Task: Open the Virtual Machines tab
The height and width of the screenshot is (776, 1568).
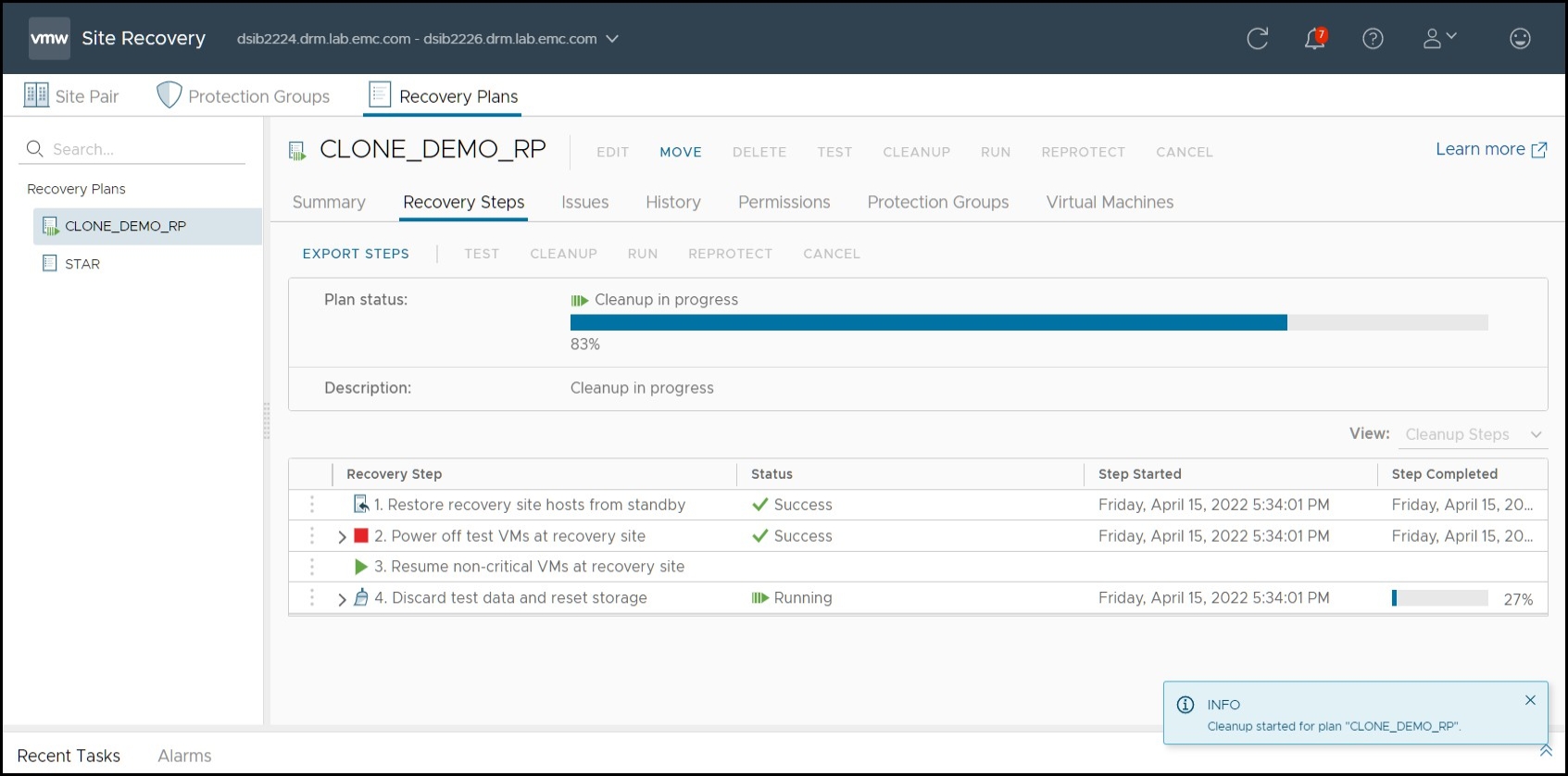Action: coord(1110,202)
